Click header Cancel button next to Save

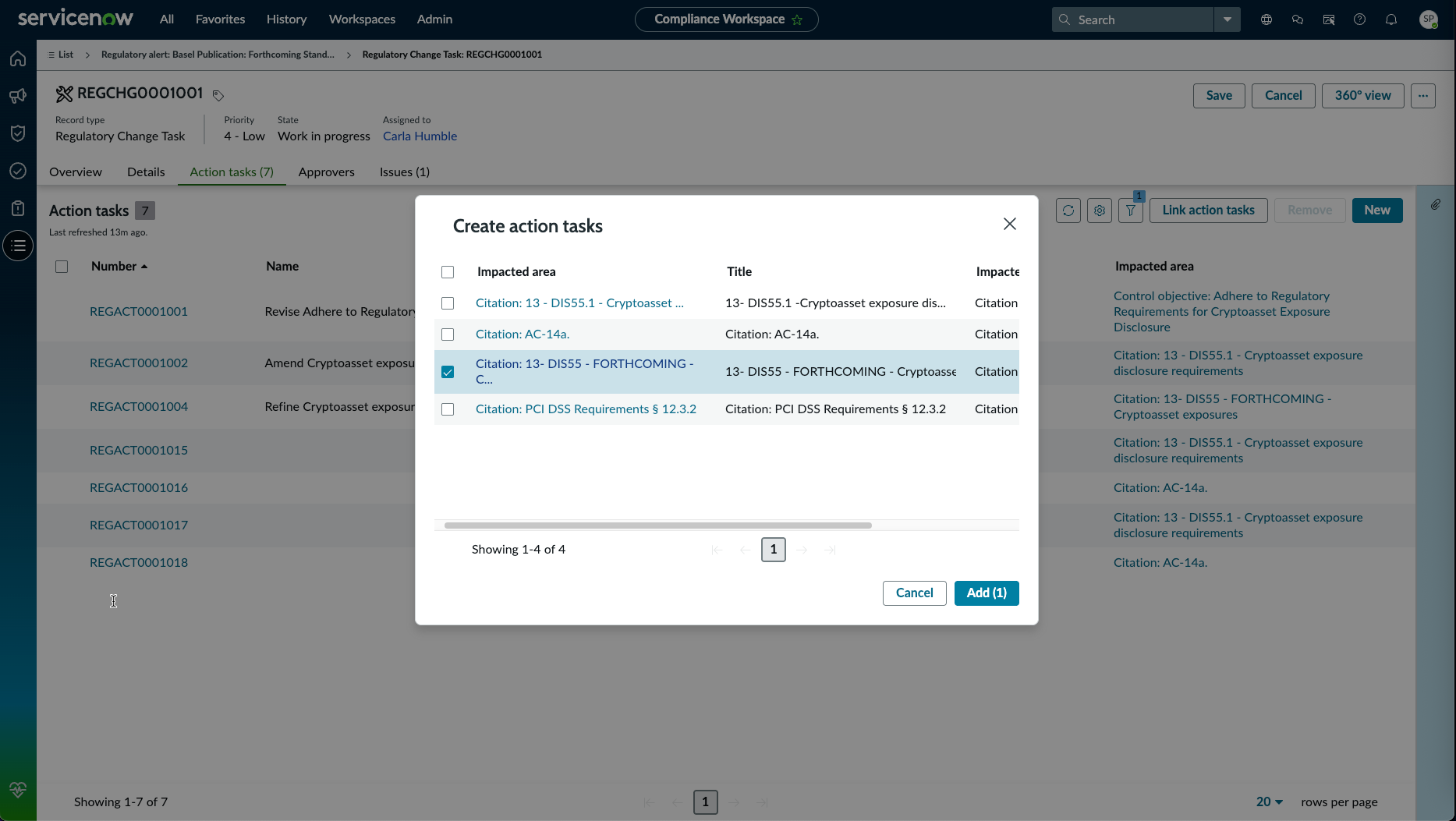[x=1283, y=96]
